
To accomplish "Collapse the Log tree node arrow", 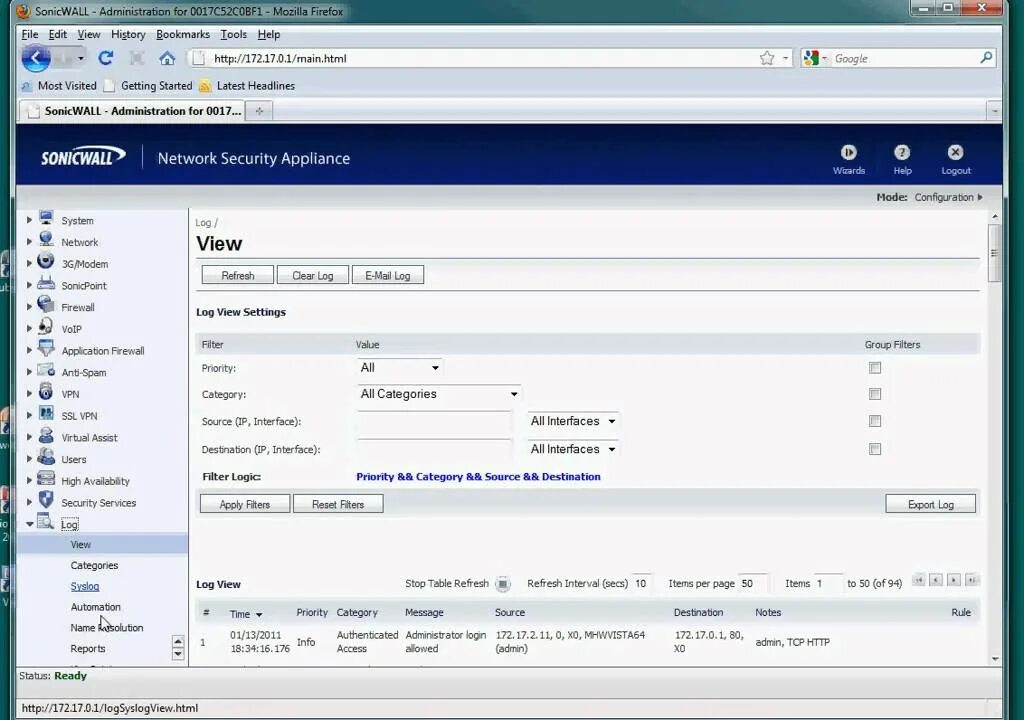I will click(x=29, y=524).
